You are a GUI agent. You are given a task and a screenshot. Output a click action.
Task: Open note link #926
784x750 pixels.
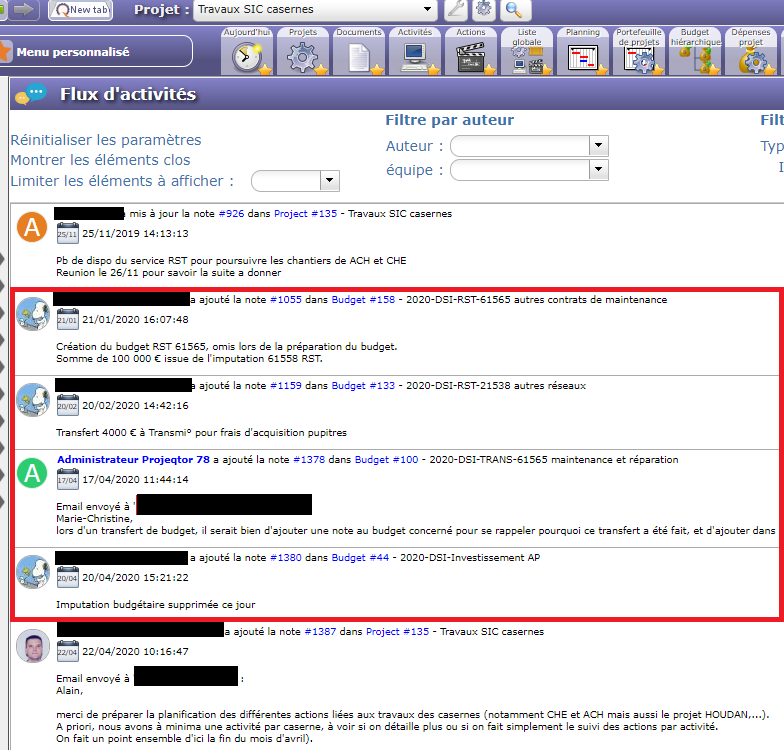tap(232, 214)
